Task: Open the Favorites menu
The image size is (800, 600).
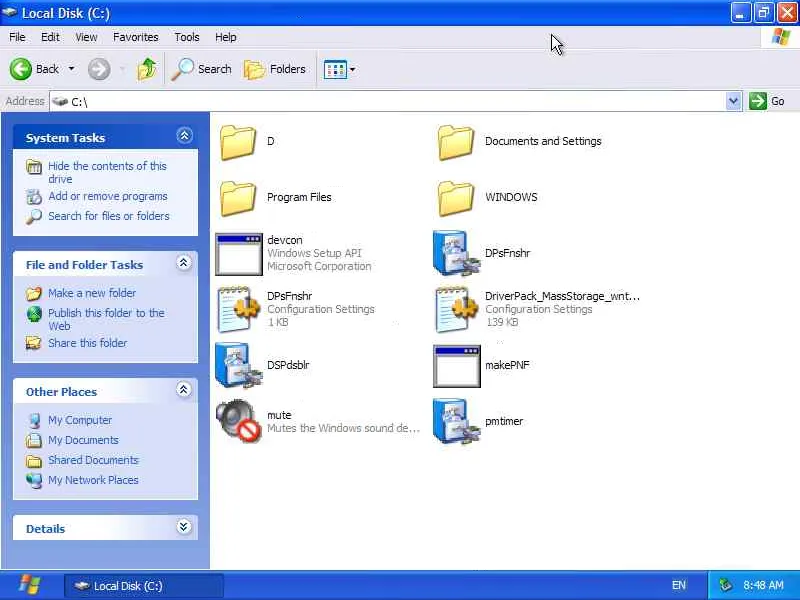Action: pyautogui.click(x=136, y=37)
